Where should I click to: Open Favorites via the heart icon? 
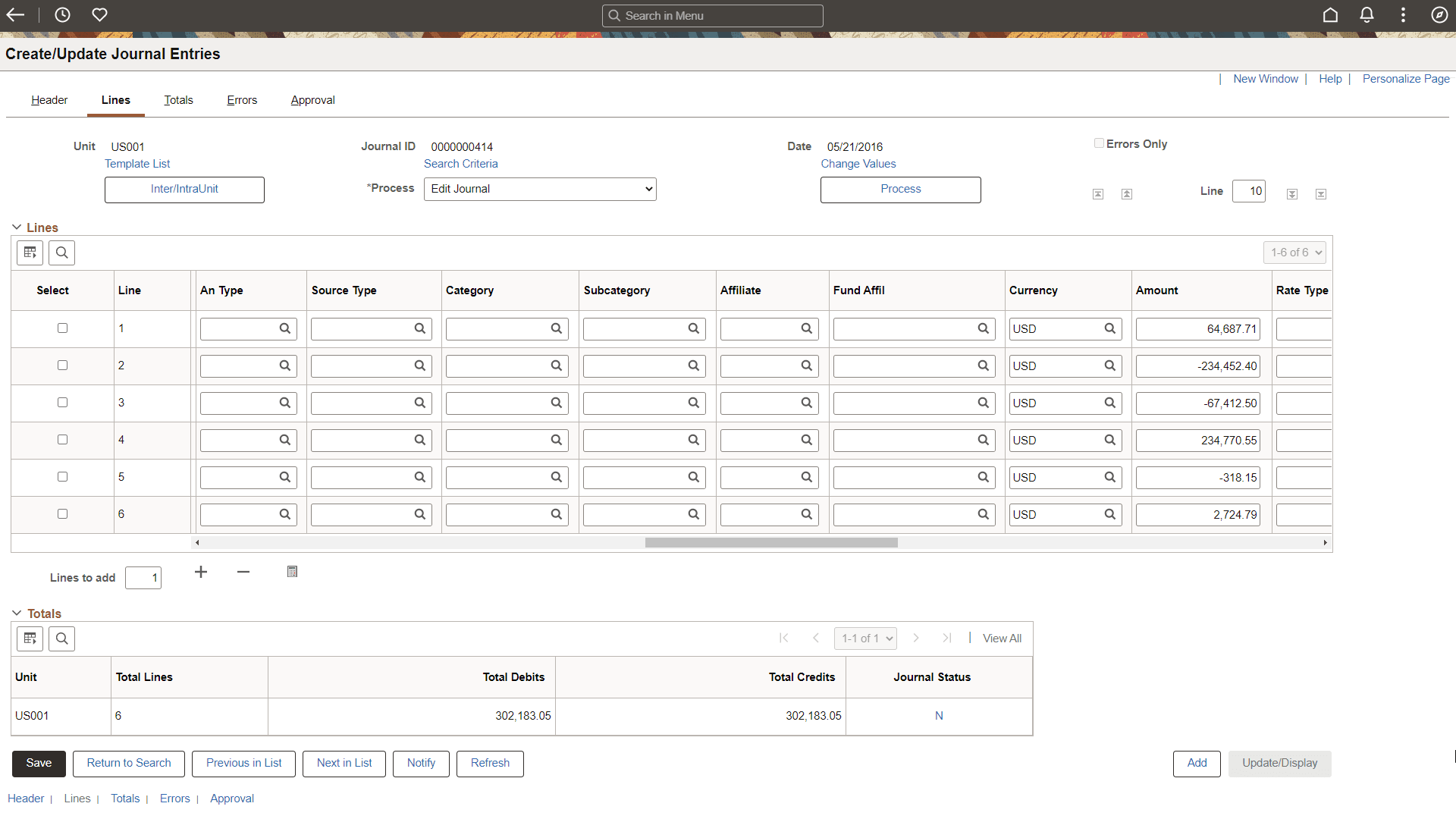(99, 15)
